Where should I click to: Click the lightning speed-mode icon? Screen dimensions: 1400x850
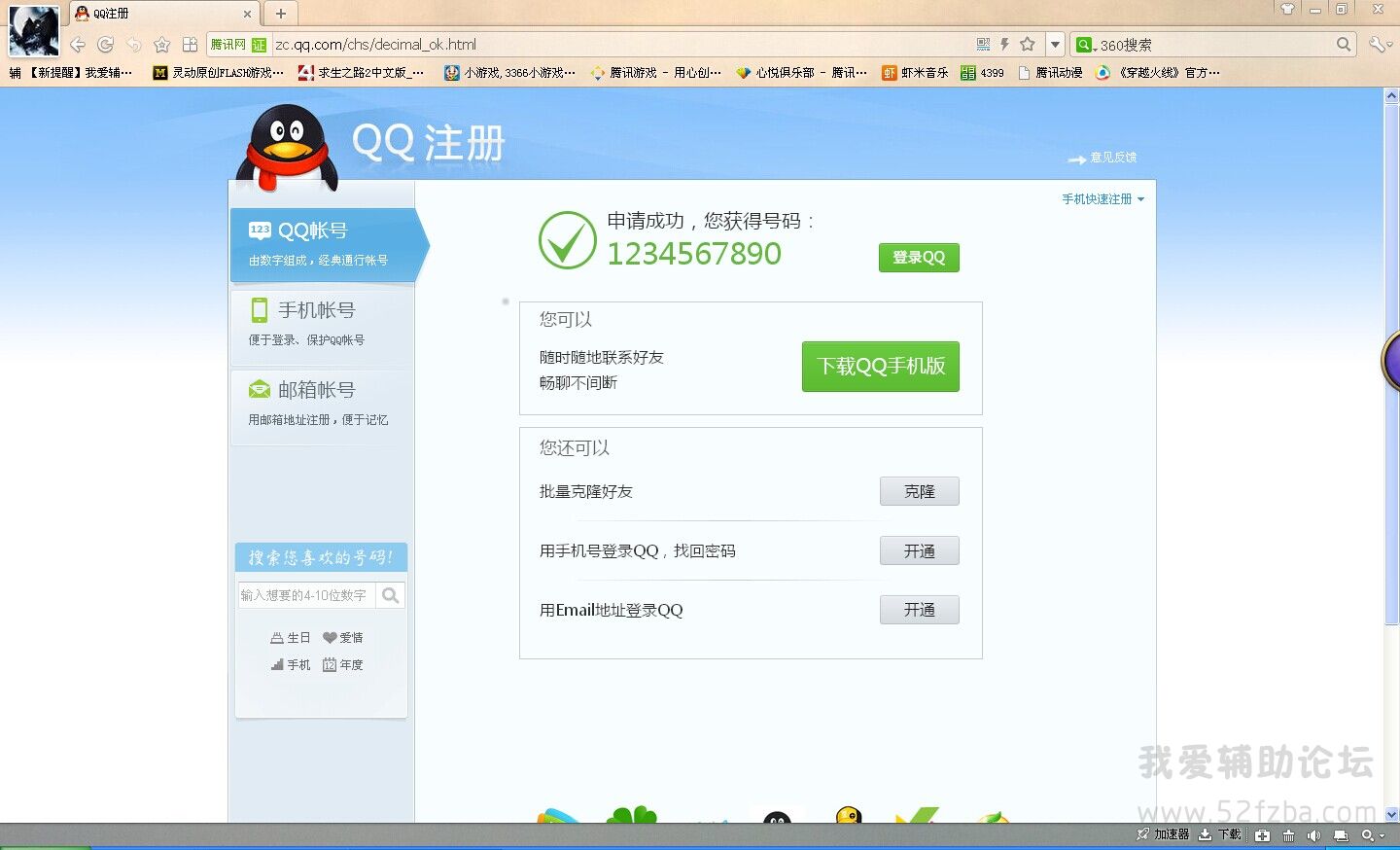coord(1004,45)
